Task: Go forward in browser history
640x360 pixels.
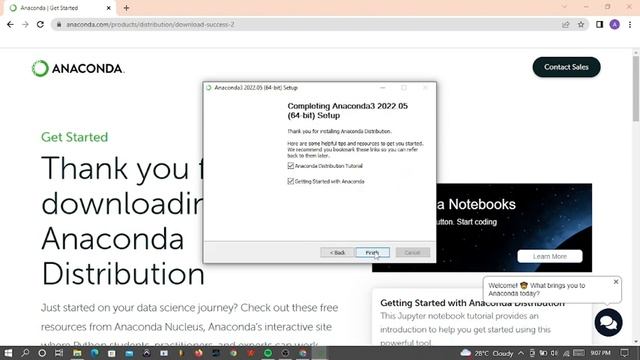Action: [25, 24]
